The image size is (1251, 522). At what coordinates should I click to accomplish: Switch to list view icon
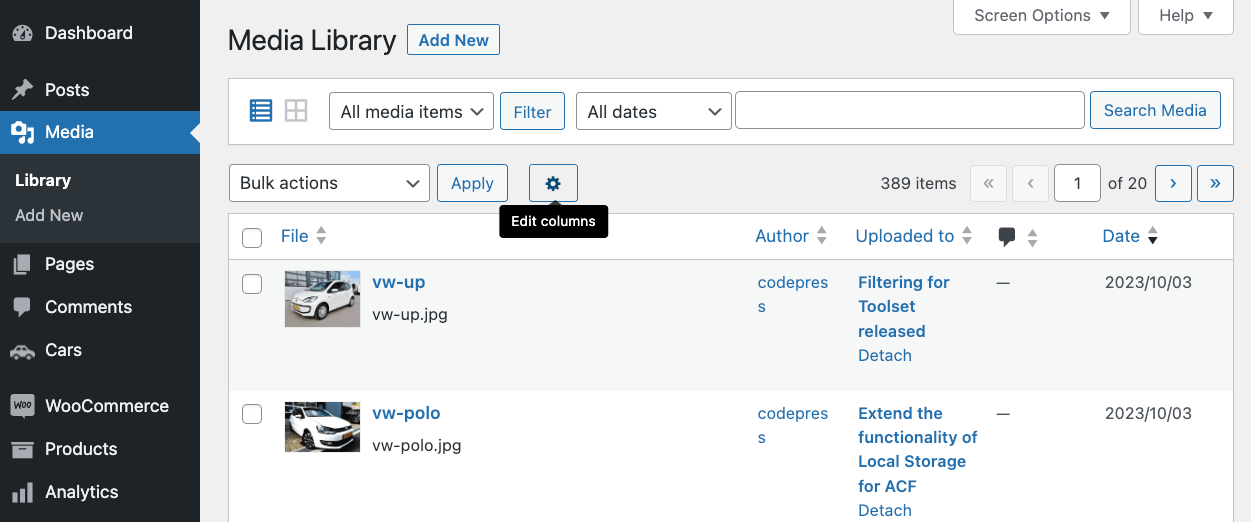pos(261,111)
